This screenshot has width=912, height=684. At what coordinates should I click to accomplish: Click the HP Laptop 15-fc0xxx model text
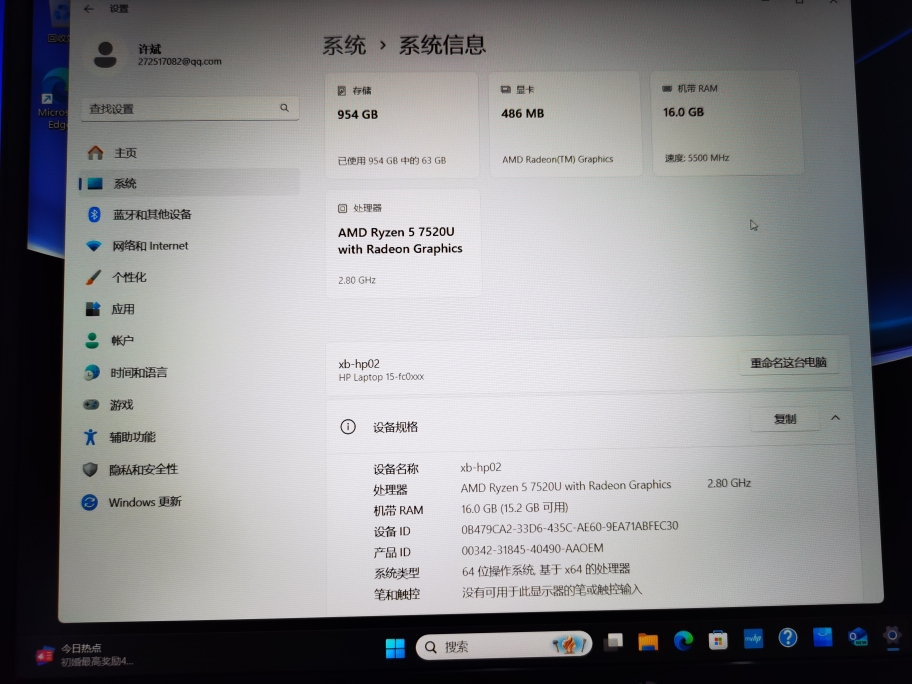[381, 377]
